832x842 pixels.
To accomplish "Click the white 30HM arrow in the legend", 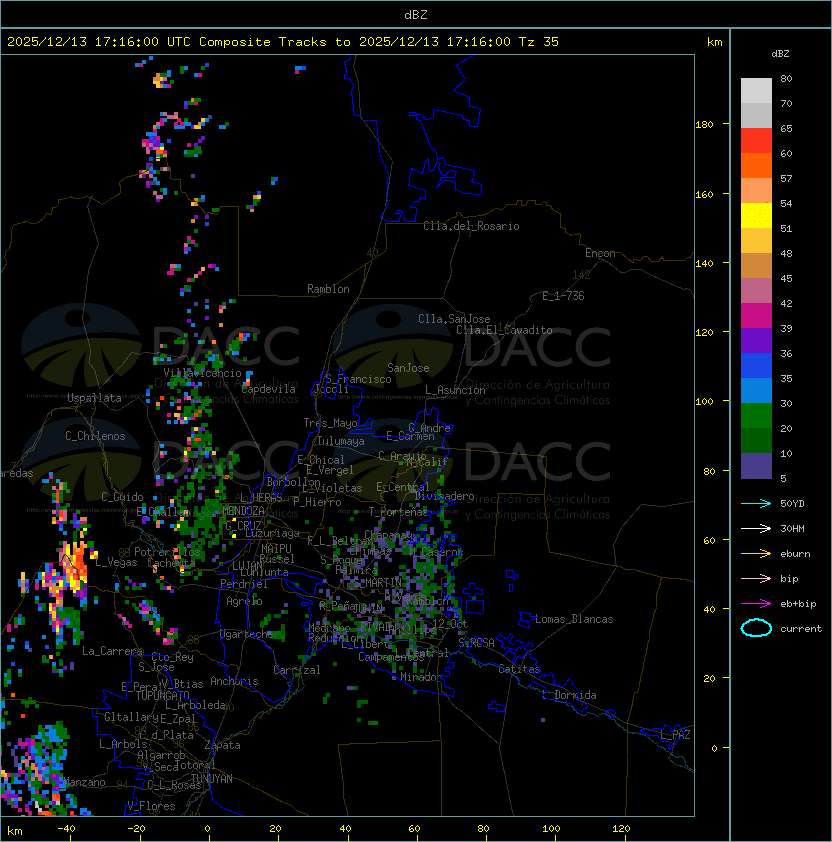I will (x=756, y=528).
